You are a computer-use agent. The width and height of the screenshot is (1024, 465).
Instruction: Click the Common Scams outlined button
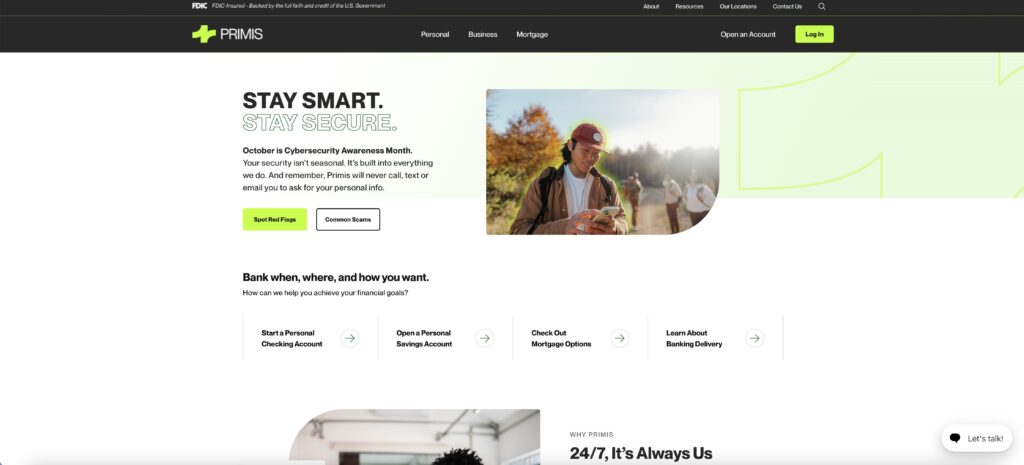[x=348, y=219]
